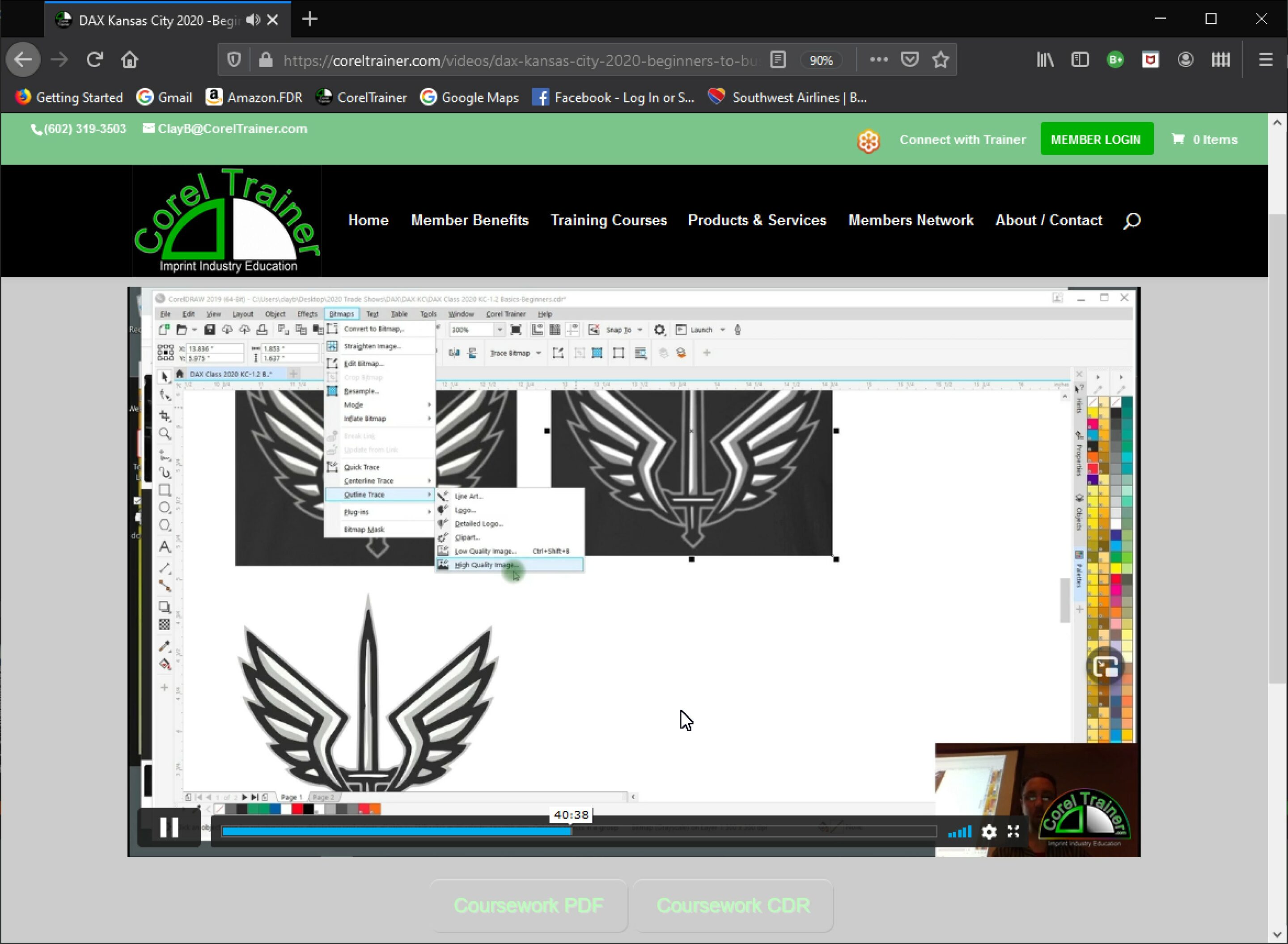Toggle reader view in address bar
The width and height of the screenshot is (1288, 944).
pyautogui.click(x=778, y=59)
